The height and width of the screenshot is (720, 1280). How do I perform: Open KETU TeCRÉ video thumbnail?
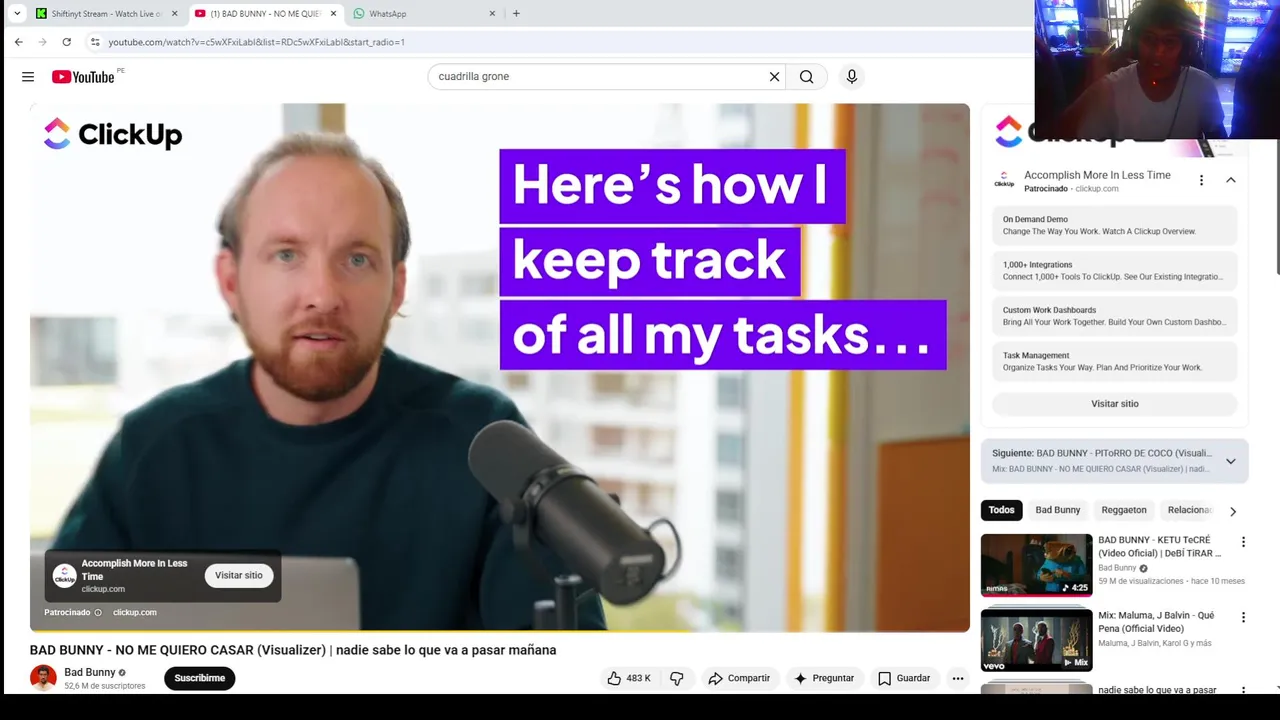tap(1036, 565)
